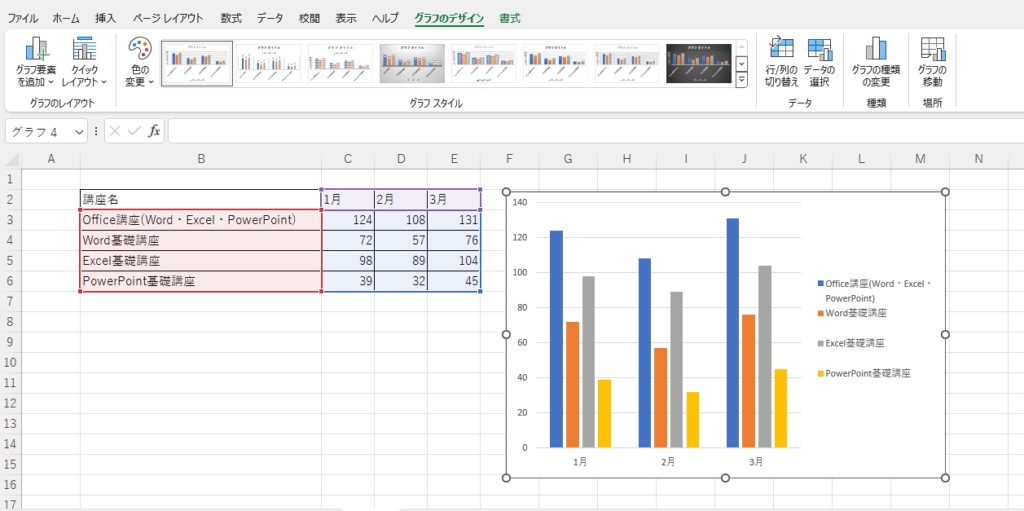Click データの選択 icon
This screenshot has height=511, width=1024.
click(819, 63)
